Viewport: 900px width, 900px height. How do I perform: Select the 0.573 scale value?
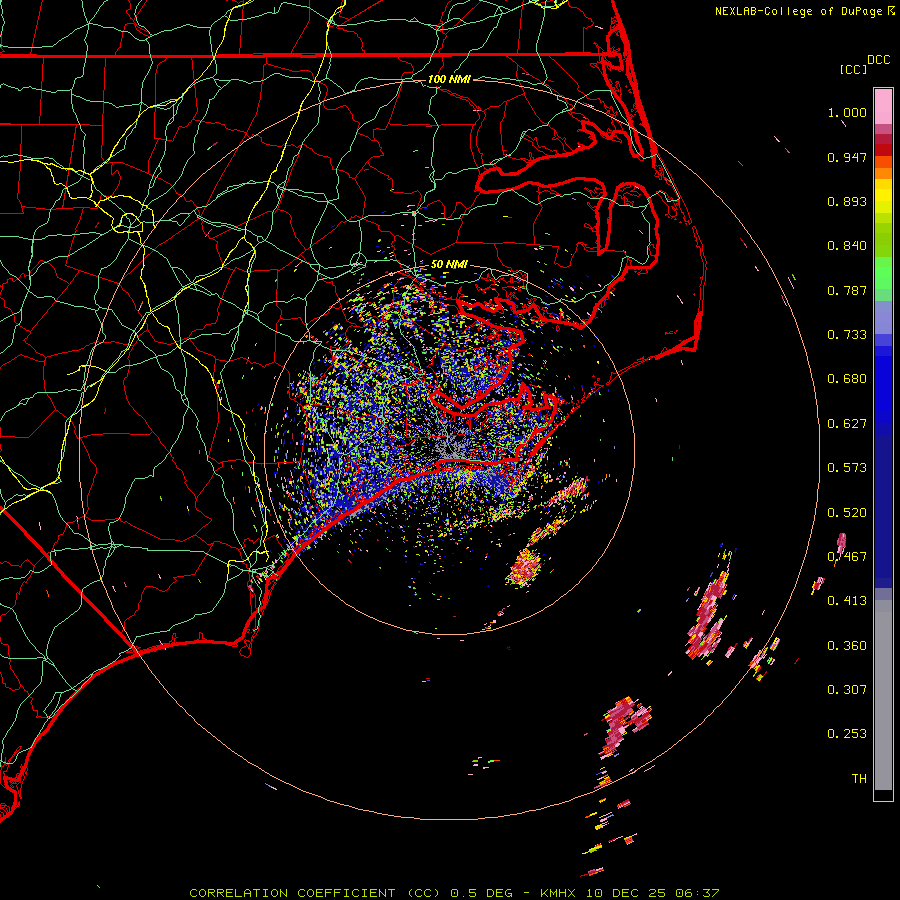pyautogui.click(x=847, y=468)
